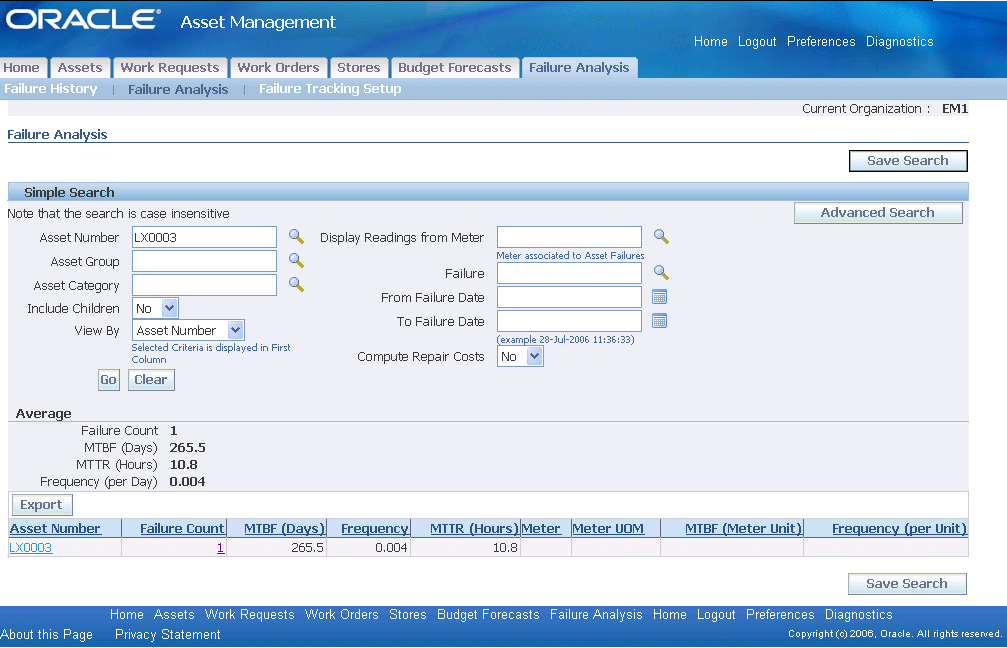Click Logout link in top header
Image resolution: width=1007 pixels, height=648 pixels.
(757, 42)
